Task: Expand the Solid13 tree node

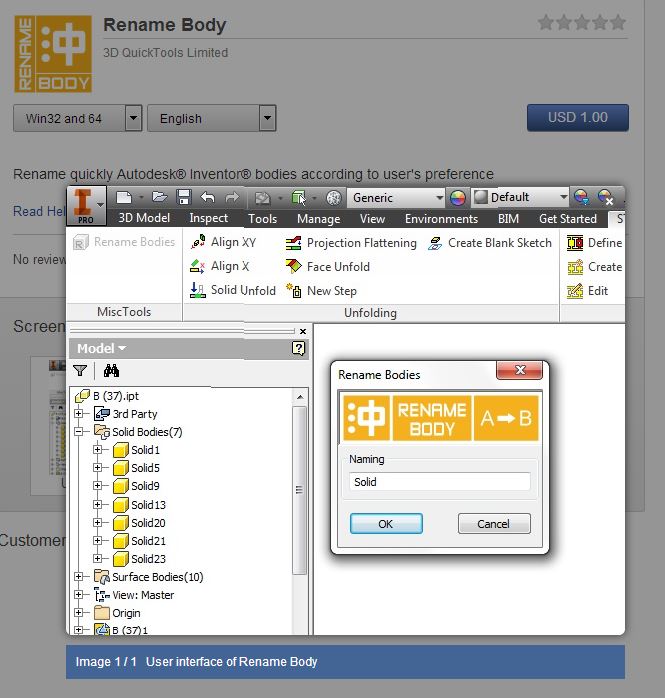Action: [x=97, y=504]
